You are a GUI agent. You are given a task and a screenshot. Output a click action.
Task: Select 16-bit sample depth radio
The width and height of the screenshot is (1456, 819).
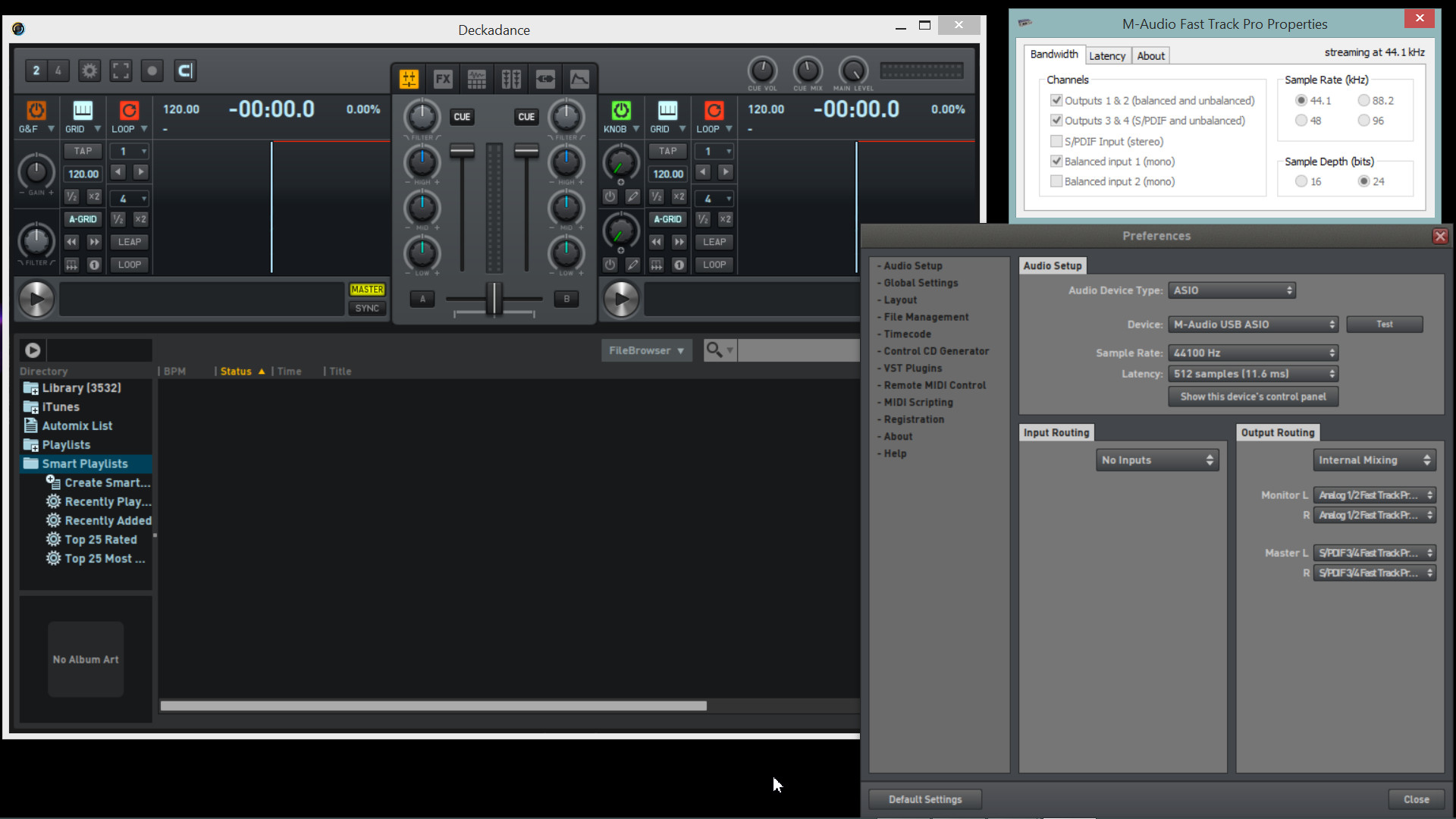[1301, 181]
